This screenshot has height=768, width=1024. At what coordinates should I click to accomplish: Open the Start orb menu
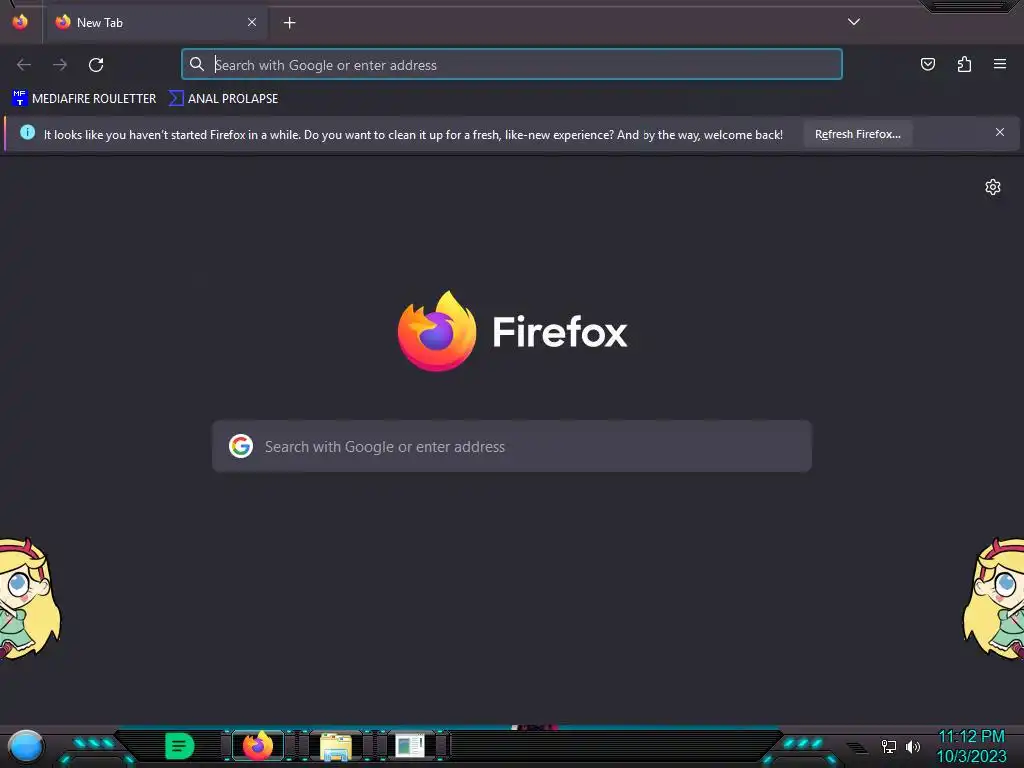(26, 746)
